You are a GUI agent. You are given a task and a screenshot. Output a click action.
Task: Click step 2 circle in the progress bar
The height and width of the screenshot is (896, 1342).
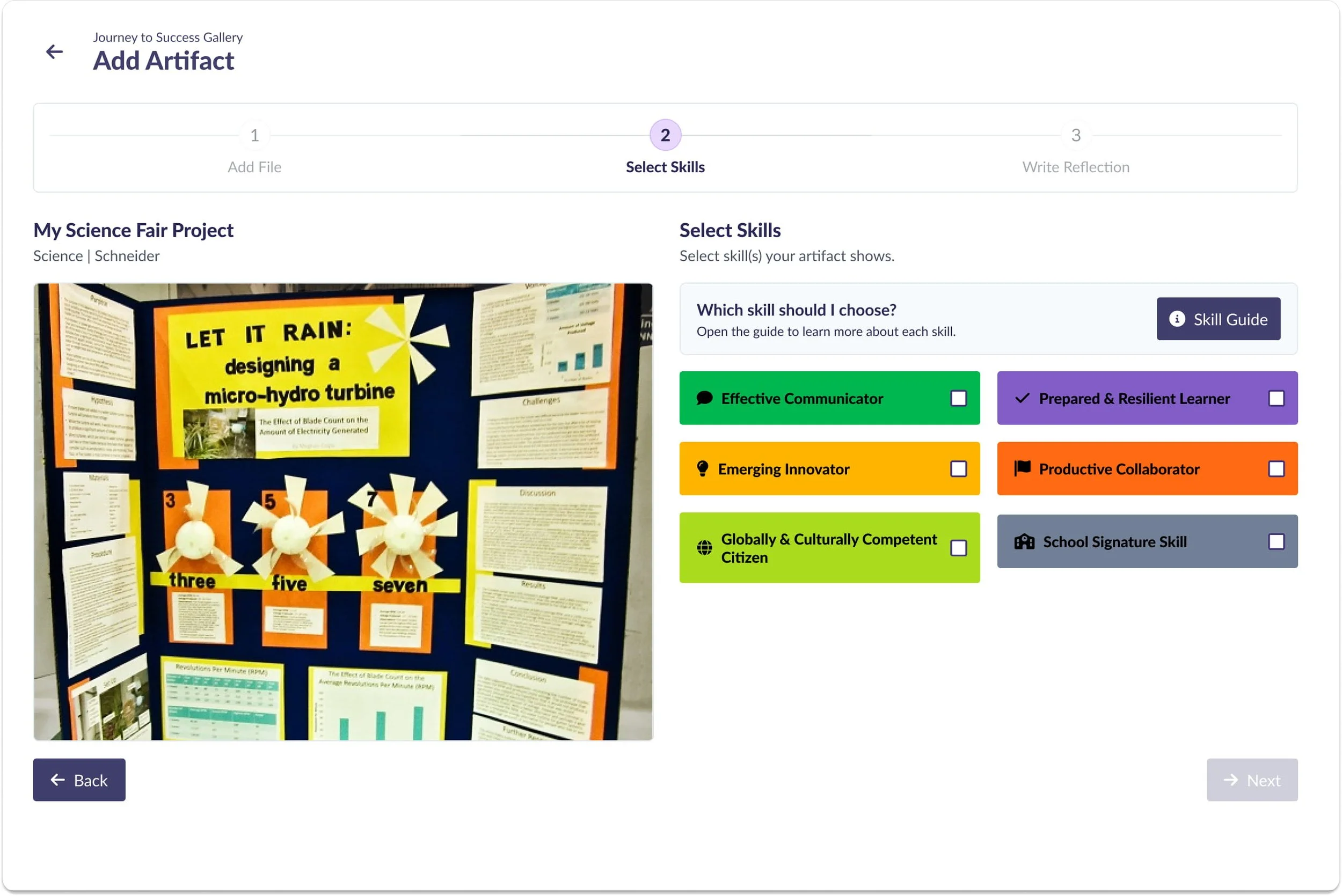coord(665,135)
